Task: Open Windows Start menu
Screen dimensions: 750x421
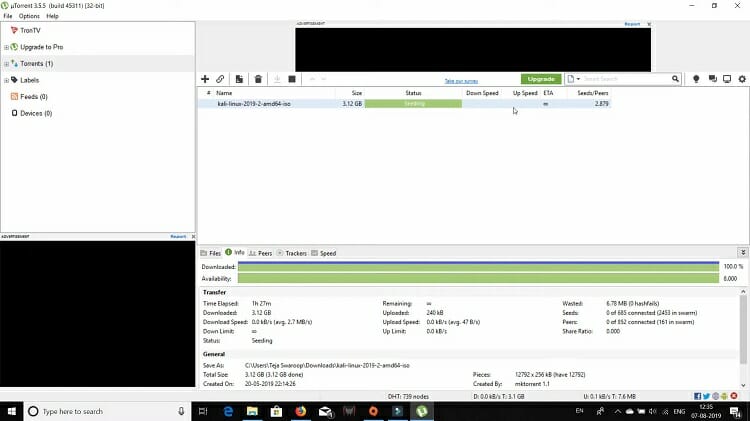Action: click(11, 411)
